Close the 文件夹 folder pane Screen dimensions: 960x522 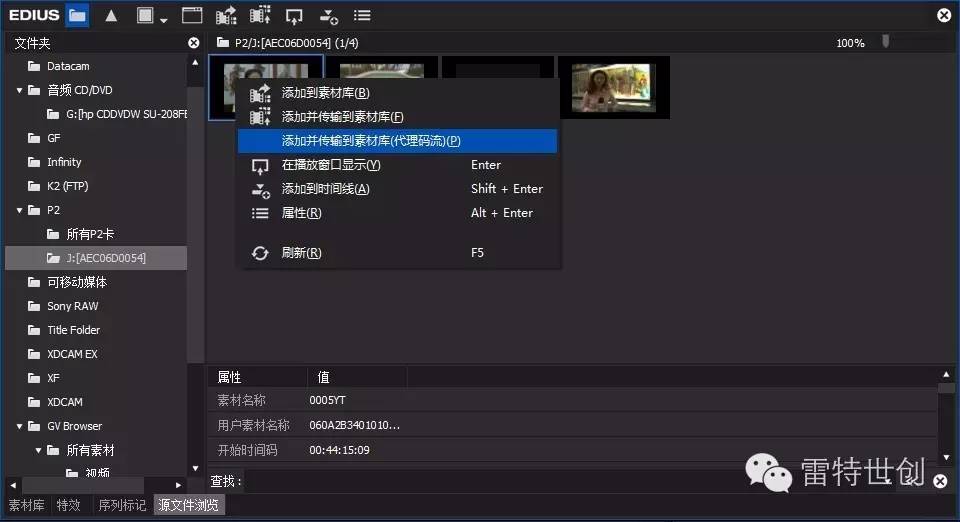(x=193, y=43)
